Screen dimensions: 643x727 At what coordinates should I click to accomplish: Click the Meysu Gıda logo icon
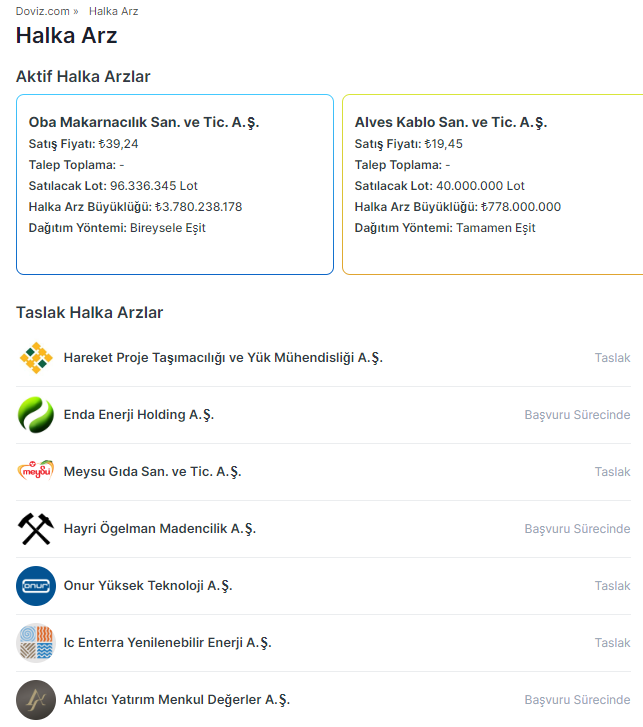(36, 472)
